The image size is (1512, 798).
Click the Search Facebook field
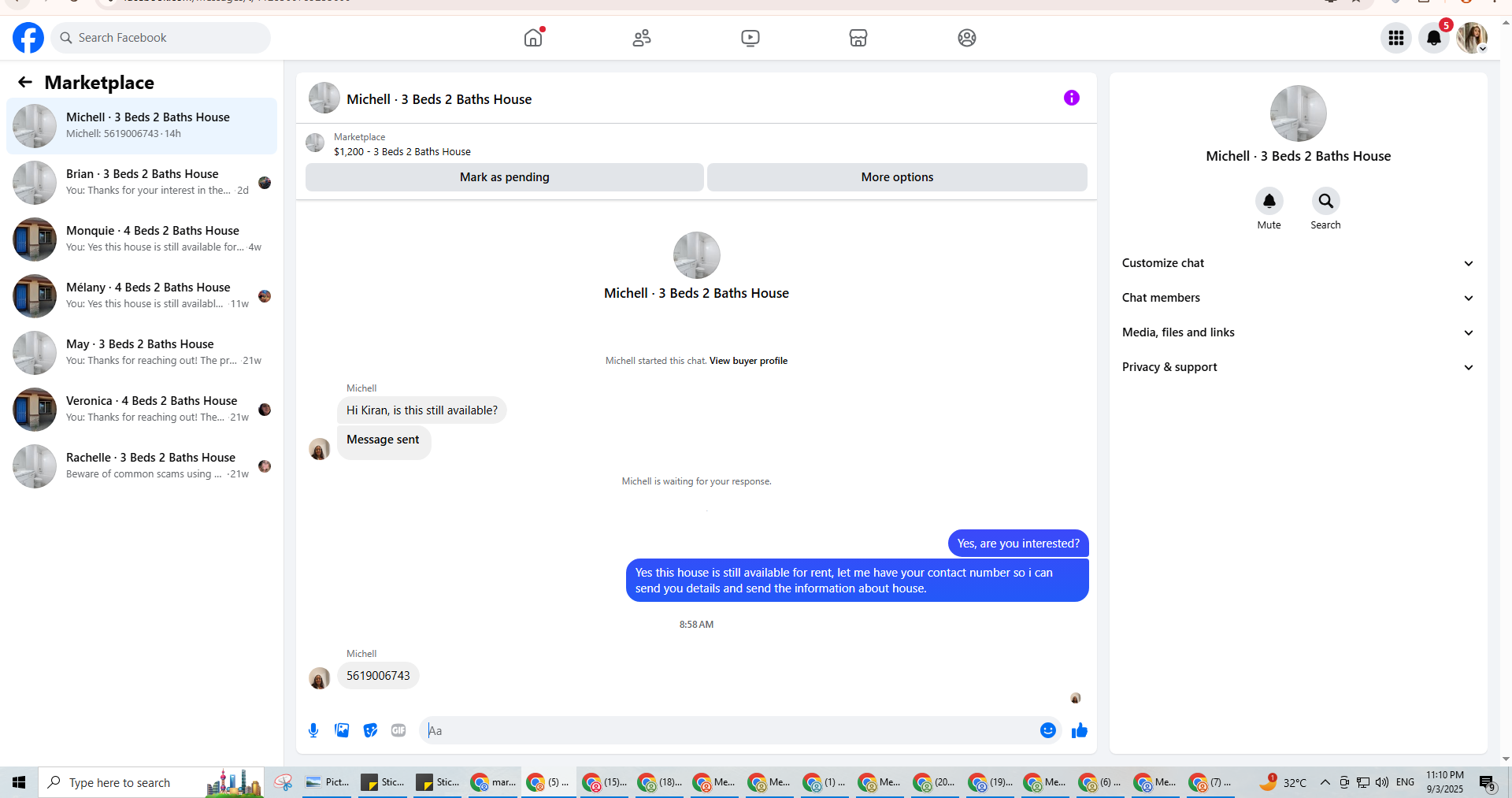pyautogui.click(x=161, y=38)
